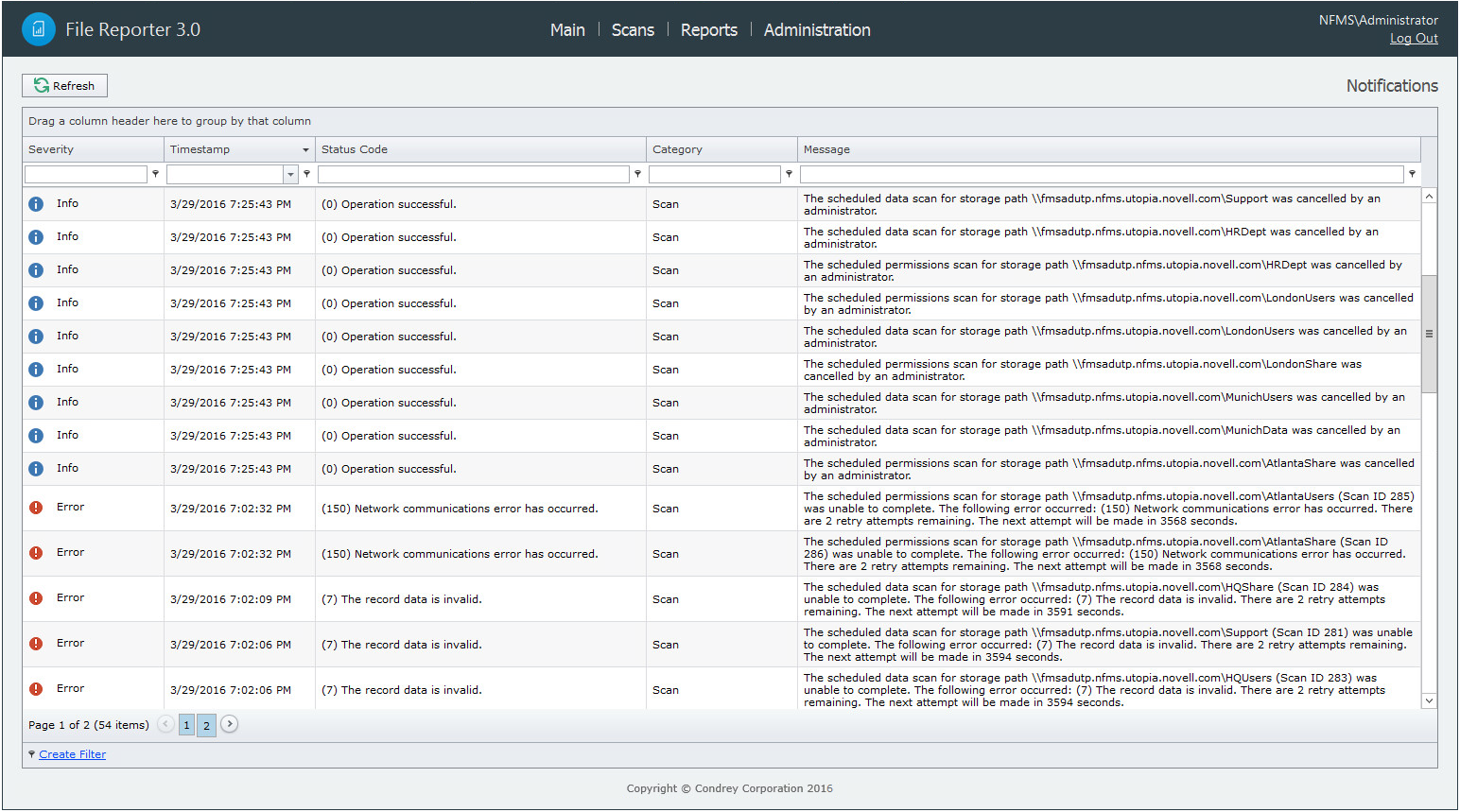
Task: Open the Reports menu
Action: point(708,30)
